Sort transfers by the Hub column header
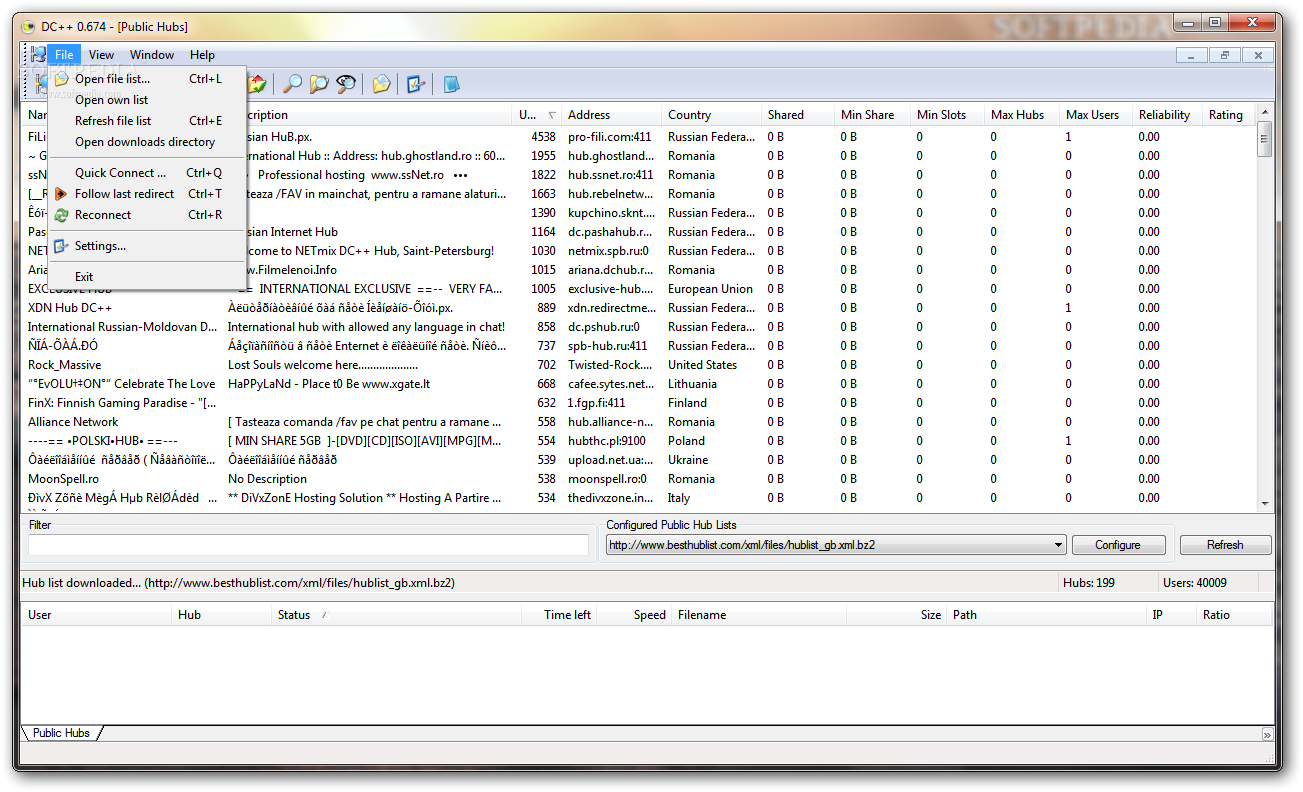Screen dimensions: 1303x792 click(x=222, y=615)
